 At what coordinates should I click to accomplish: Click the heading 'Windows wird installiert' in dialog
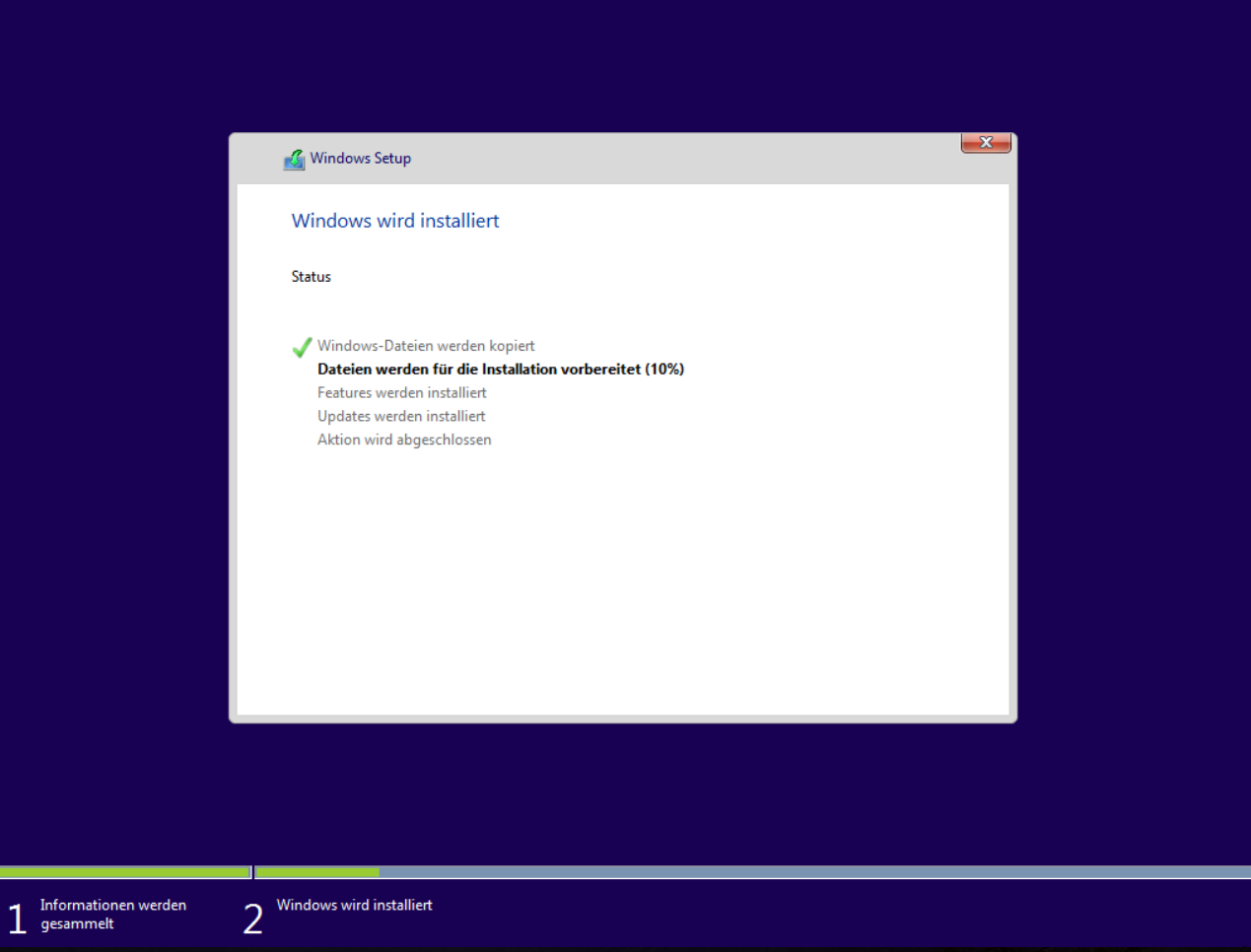click(395, 221)
